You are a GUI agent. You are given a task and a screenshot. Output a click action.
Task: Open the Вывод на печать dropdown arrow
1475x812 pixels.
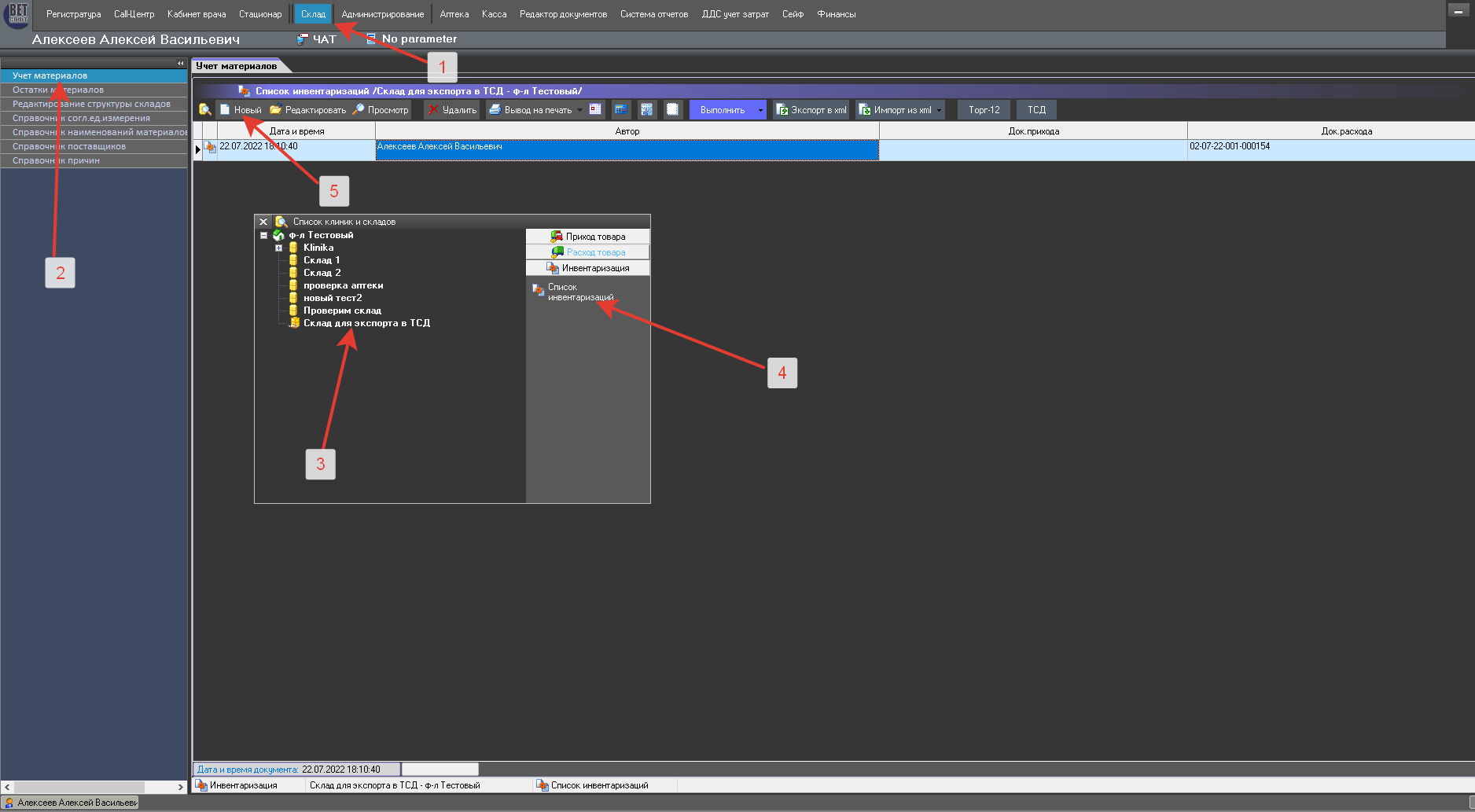580,110
